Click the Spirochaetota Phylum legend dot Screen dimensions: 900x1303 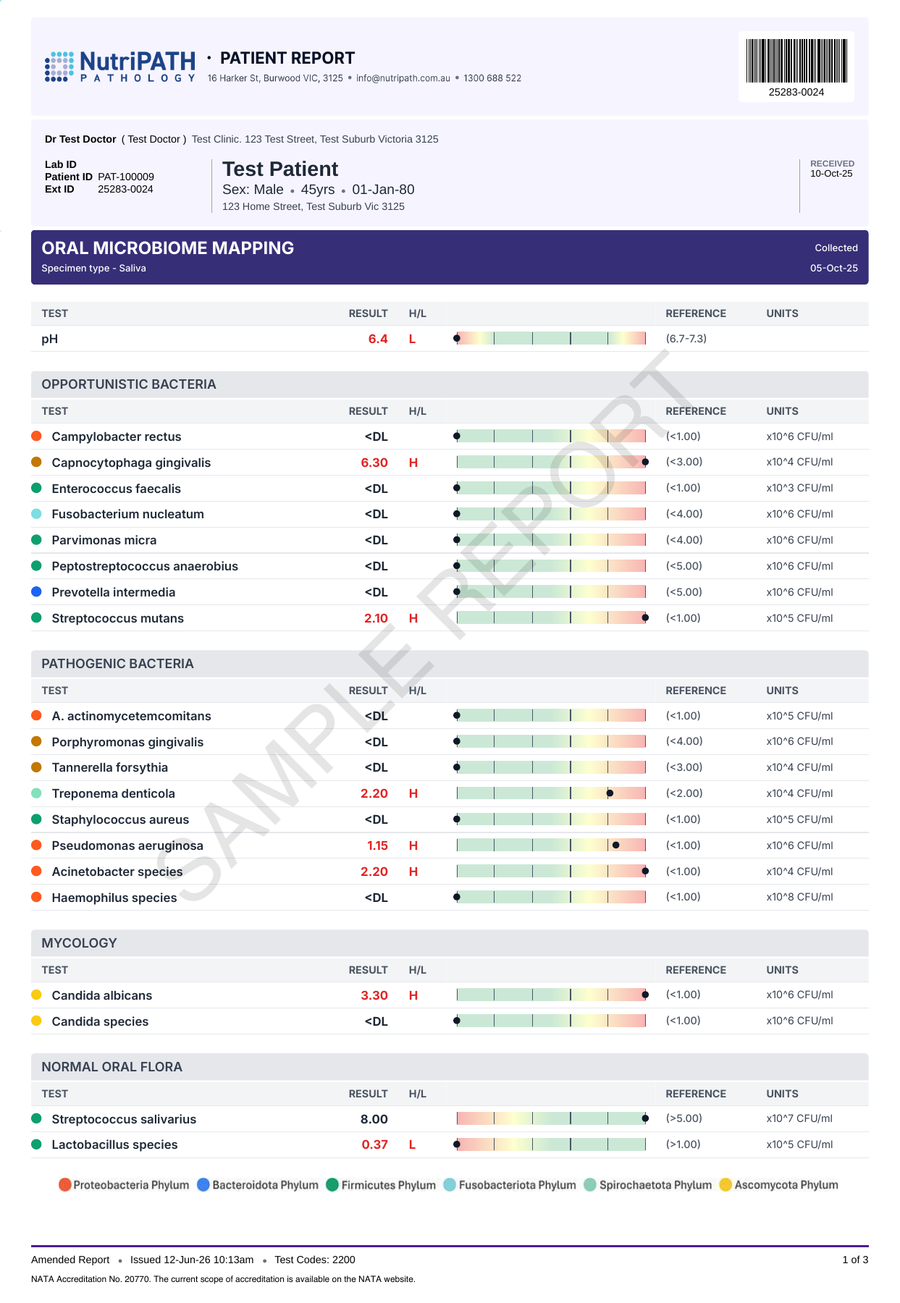(x=590, y=1185)
